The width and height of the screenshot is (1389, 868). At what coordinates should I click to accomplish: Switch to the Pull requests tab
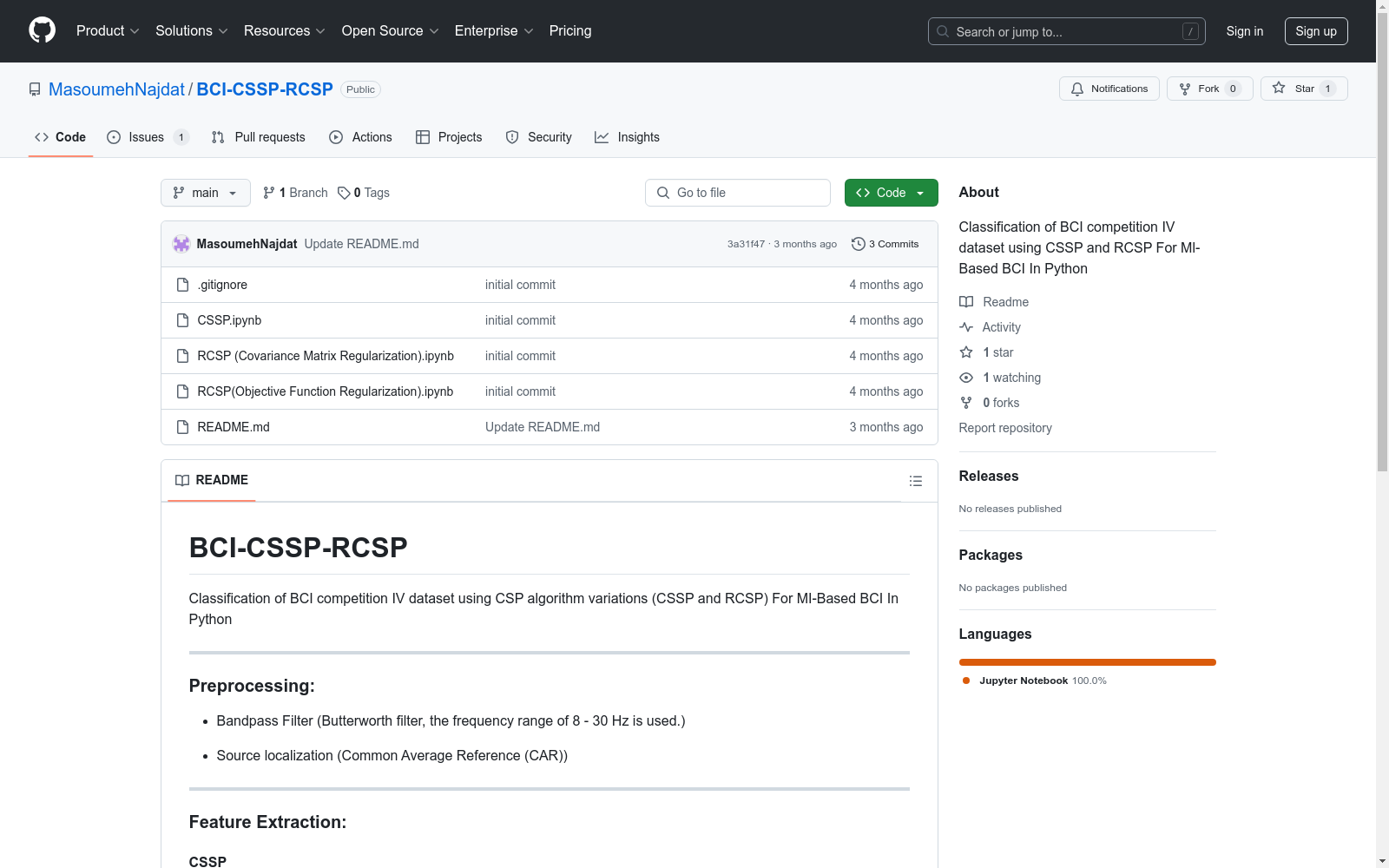point(259,137)
